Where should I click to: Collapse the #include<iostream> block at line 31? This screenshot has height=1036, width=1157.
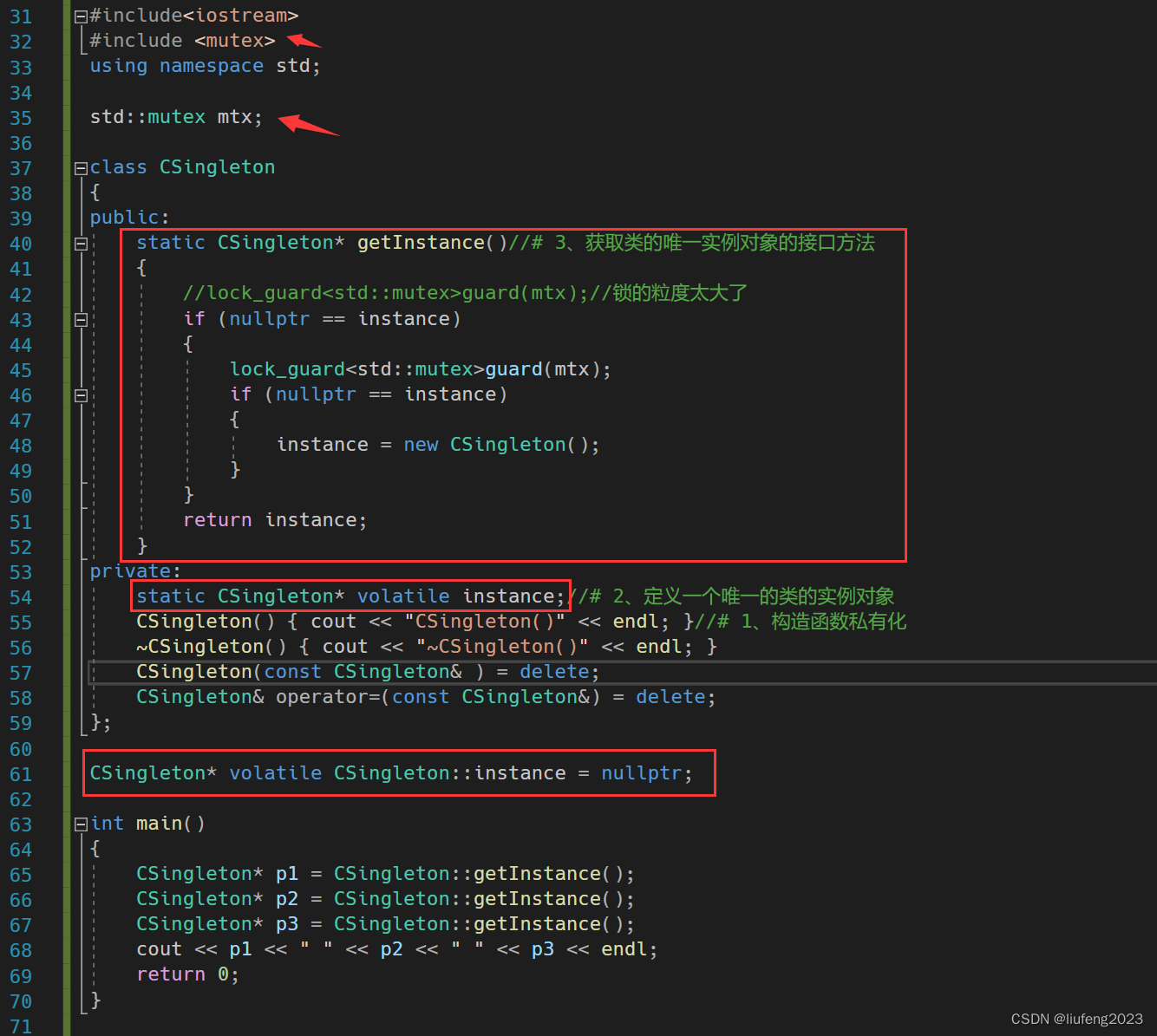(x=81, y=16)
